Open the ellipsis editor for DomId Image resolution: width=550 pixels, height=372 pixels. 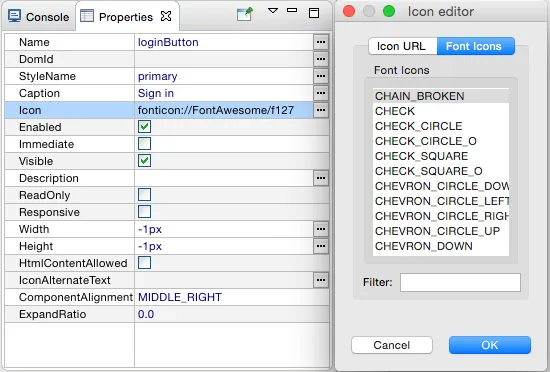[321, 59]
